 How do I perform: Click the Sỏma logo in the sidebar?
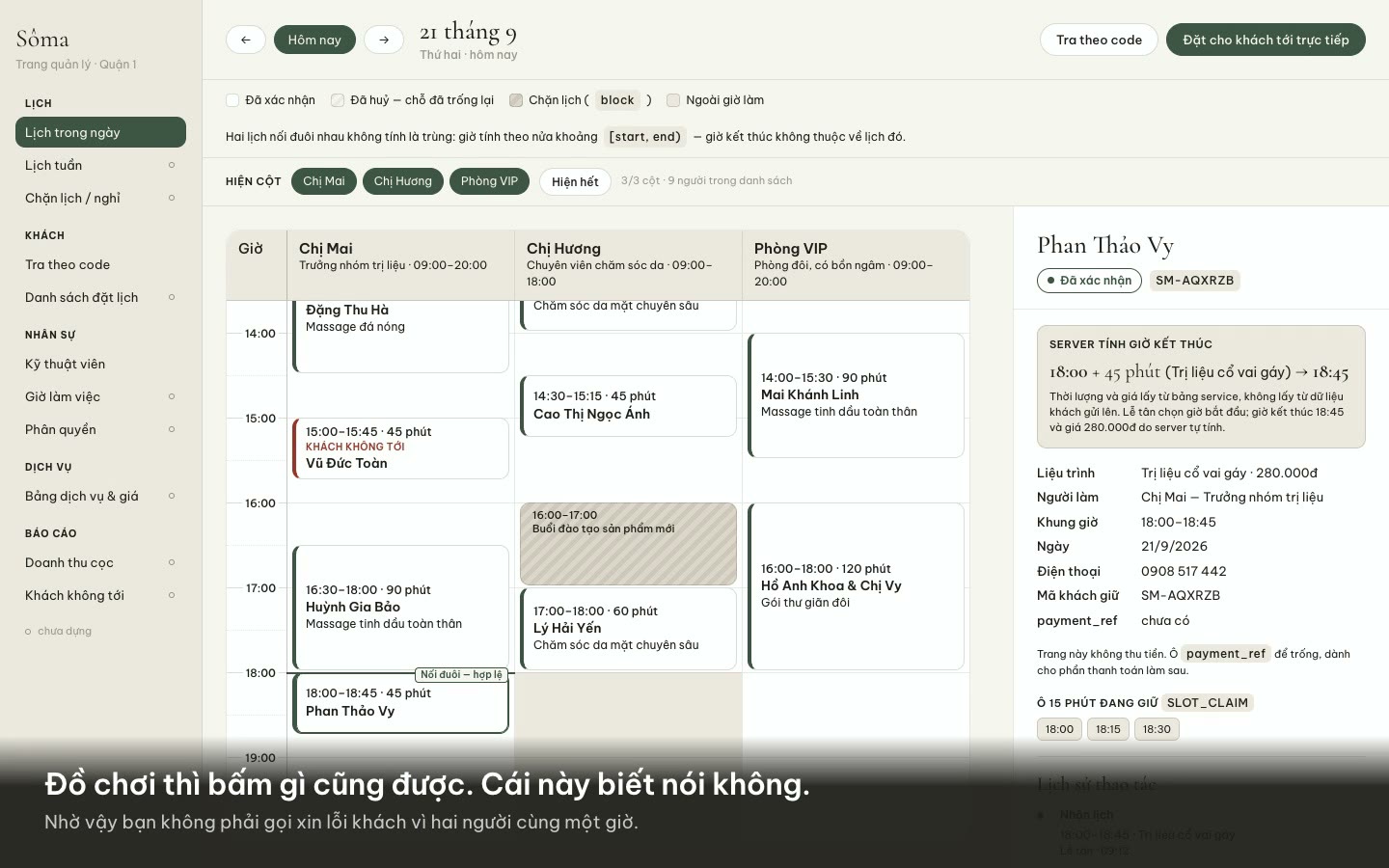(42, 39)
